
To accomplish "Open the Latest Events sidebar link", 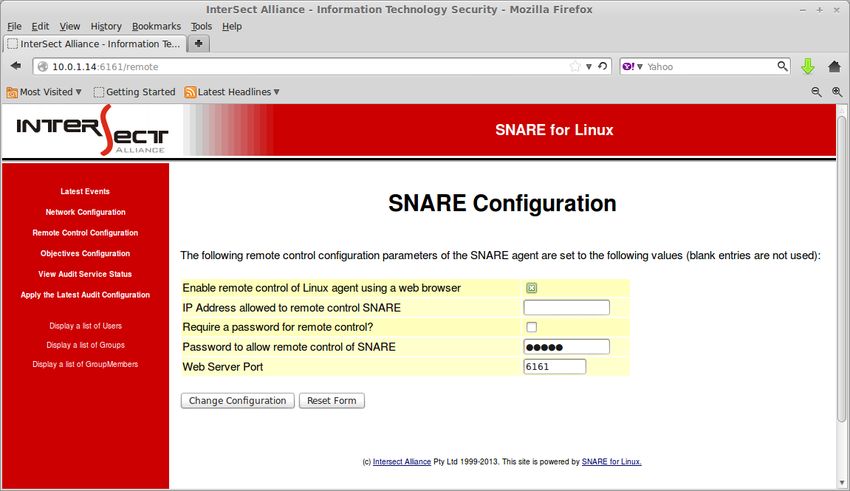I will click(85, 191).
